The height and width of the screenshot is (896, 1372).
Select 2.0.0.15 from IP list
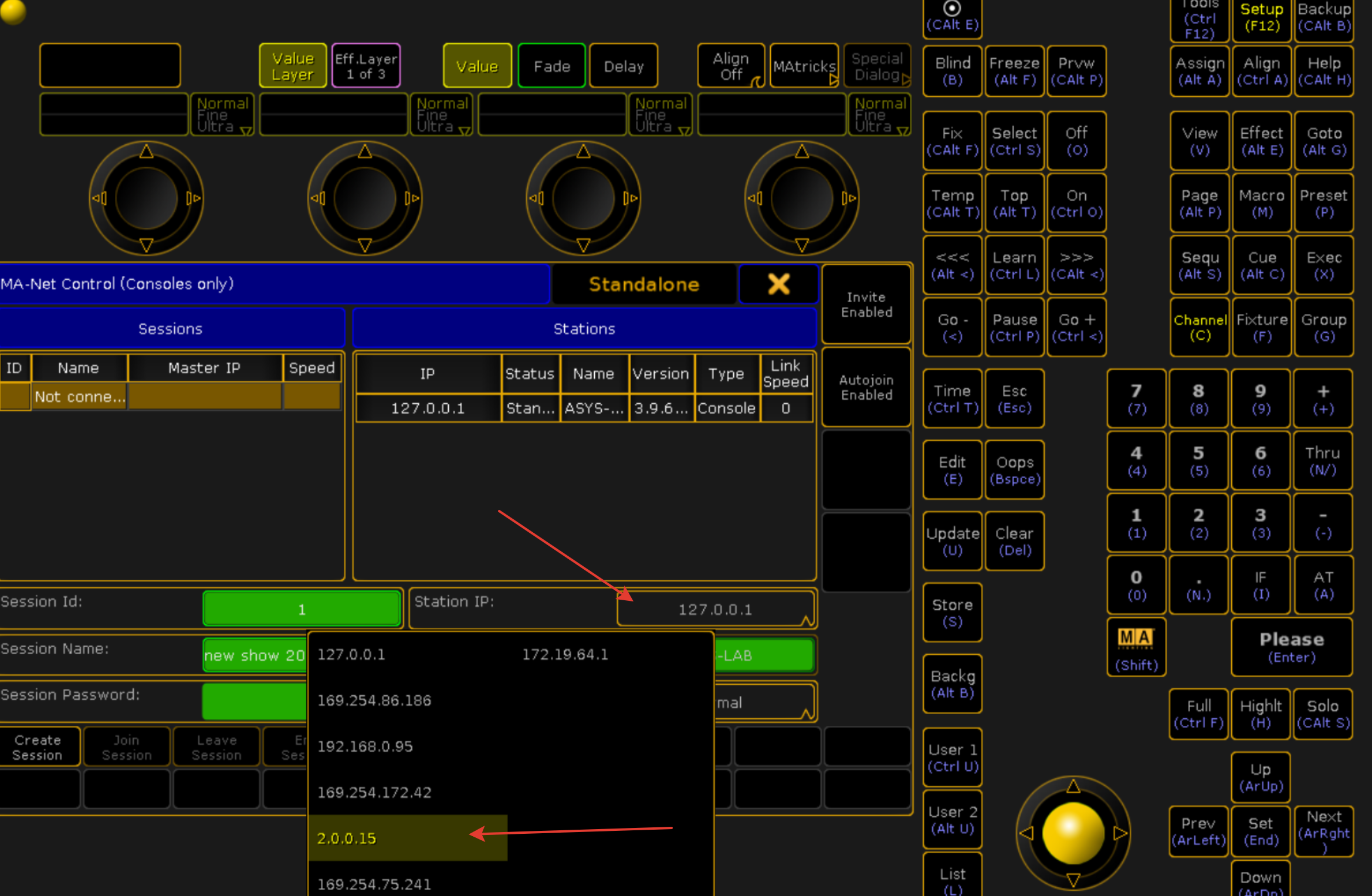pyautogui.click(x=408, y=838)
